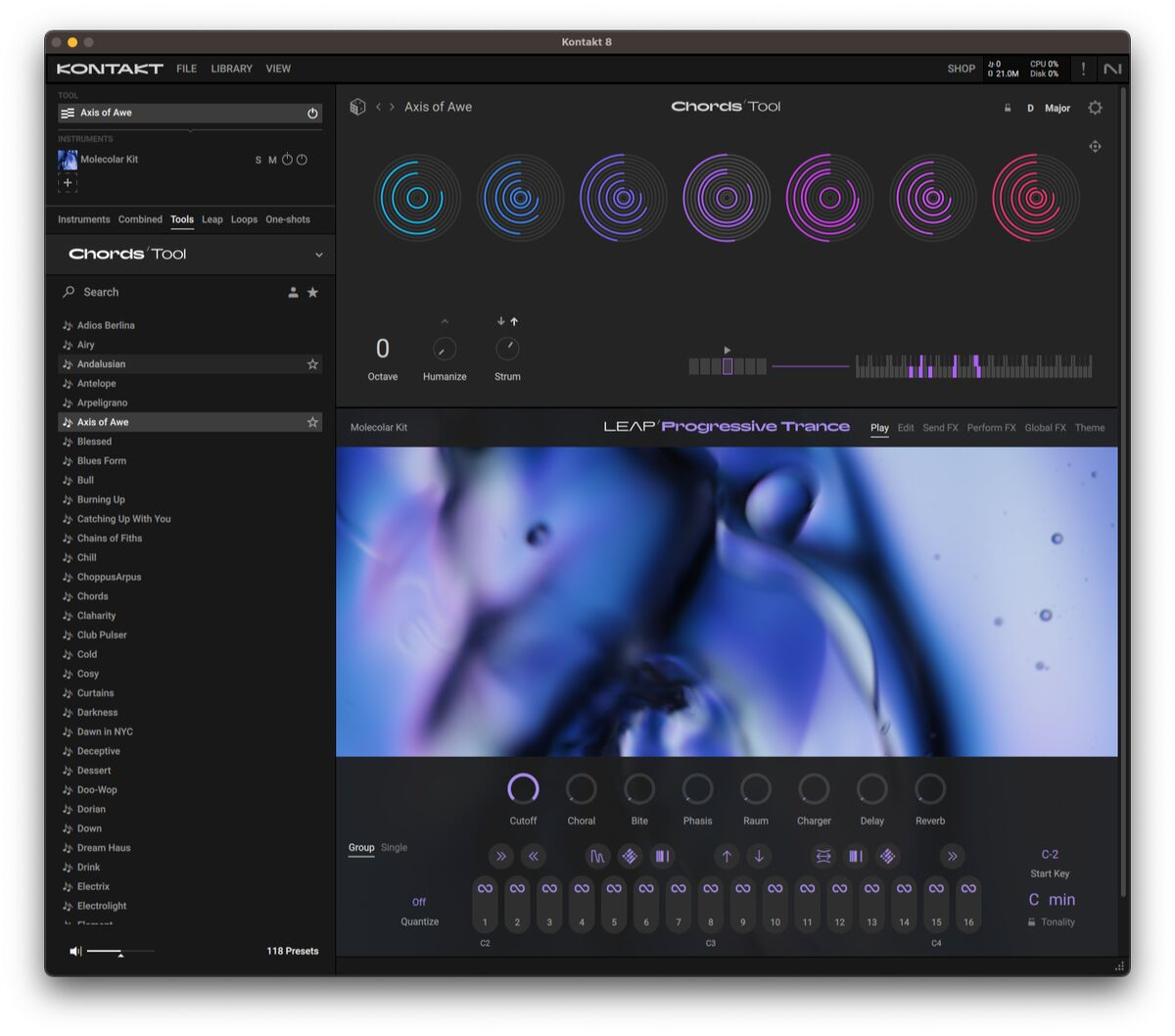Switch to the Loops tab
Image resolution: width=1175 pixels, height=1036 pixels.
[x=244, y=219]
